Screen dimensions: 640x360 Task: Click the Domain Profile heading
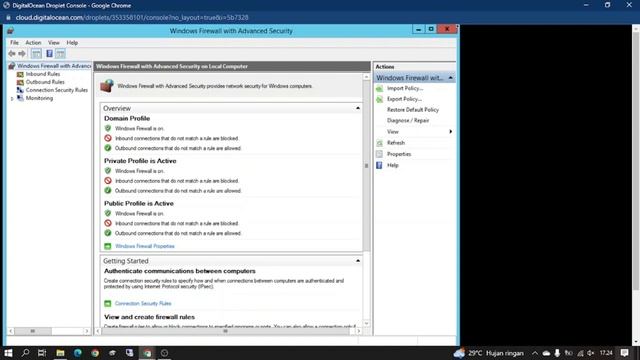point(127,118)
